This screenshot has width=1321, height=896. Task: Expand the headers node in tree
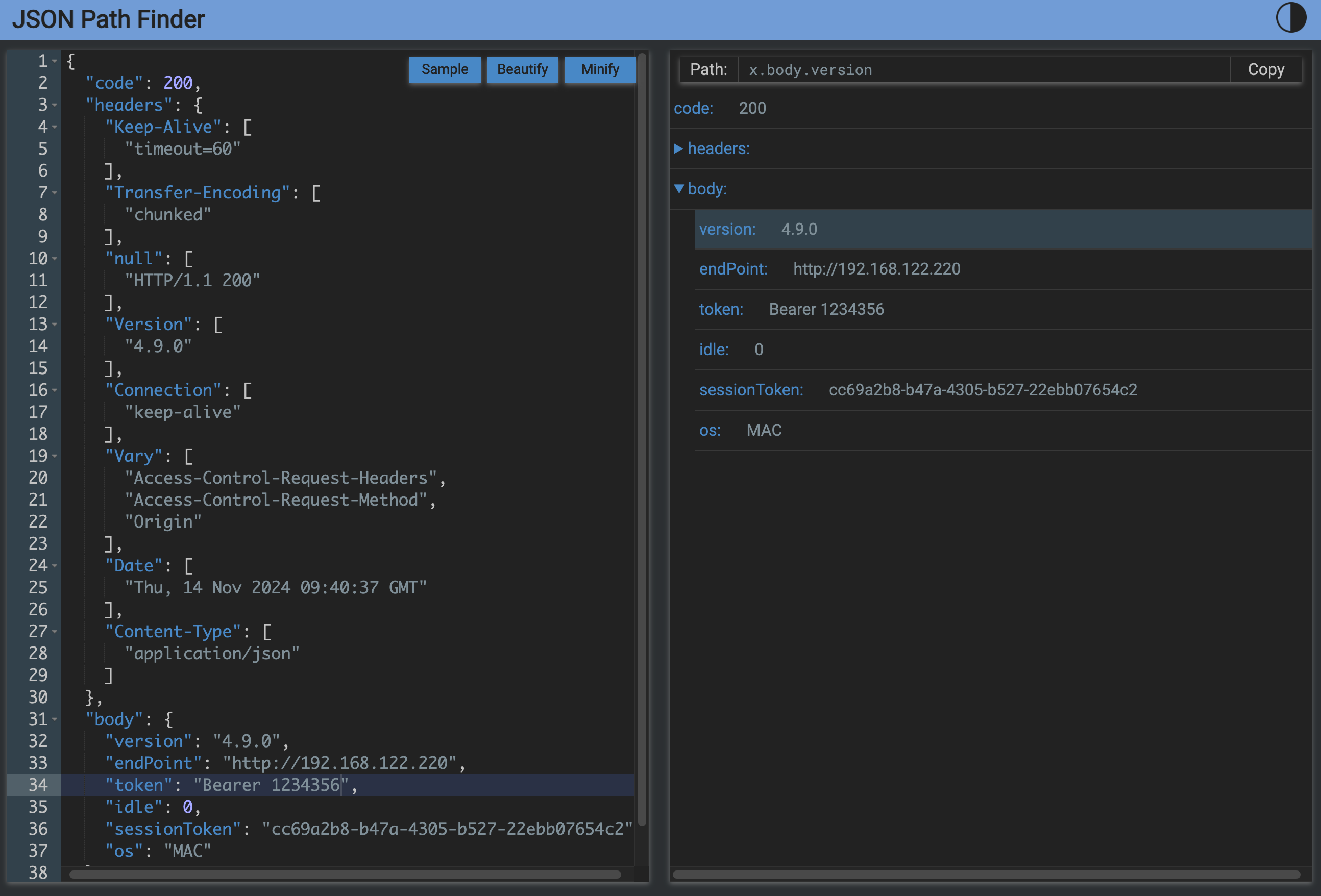678,148
